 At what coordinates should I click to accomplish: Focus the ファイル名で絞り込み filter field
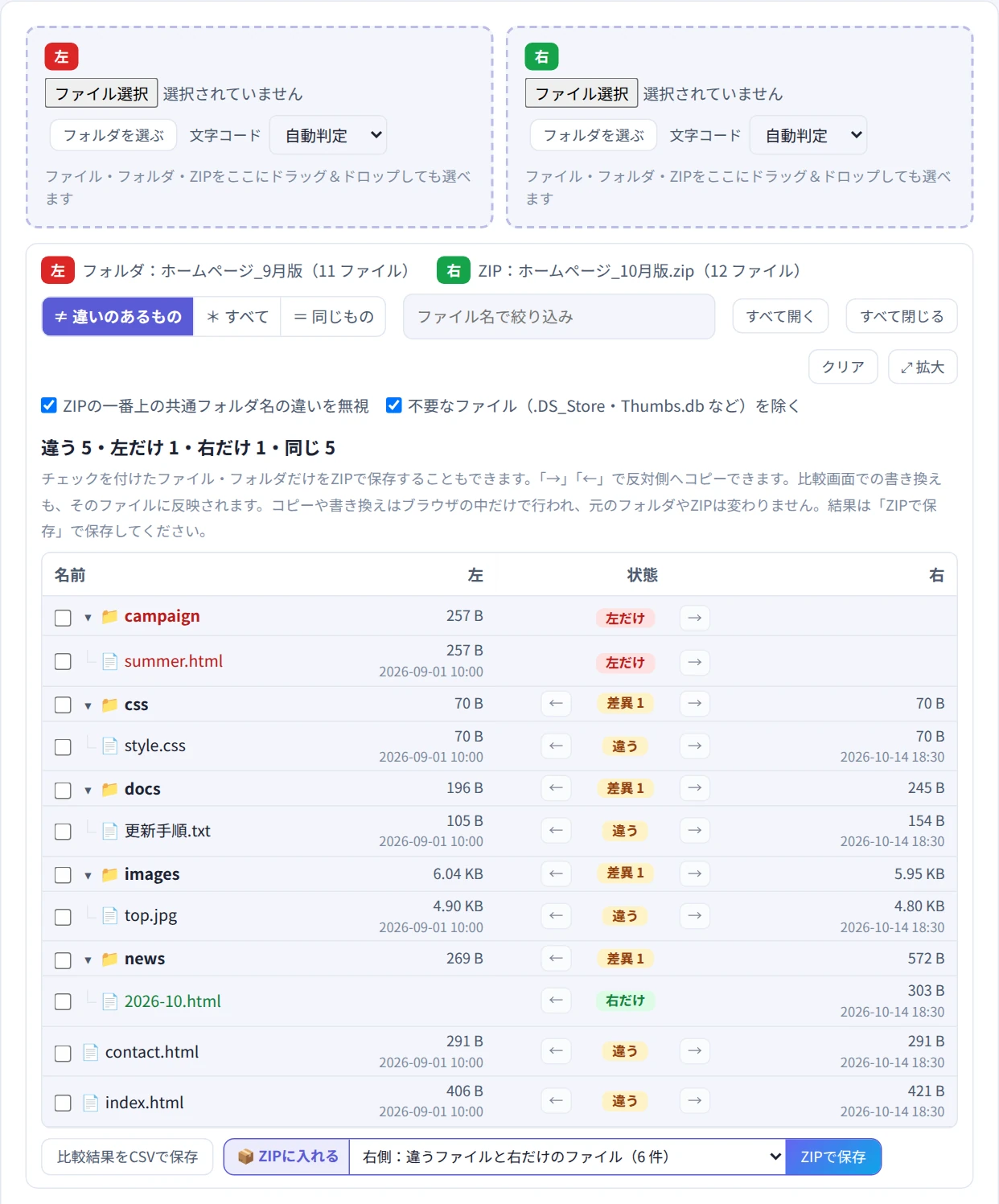[559, 316]
